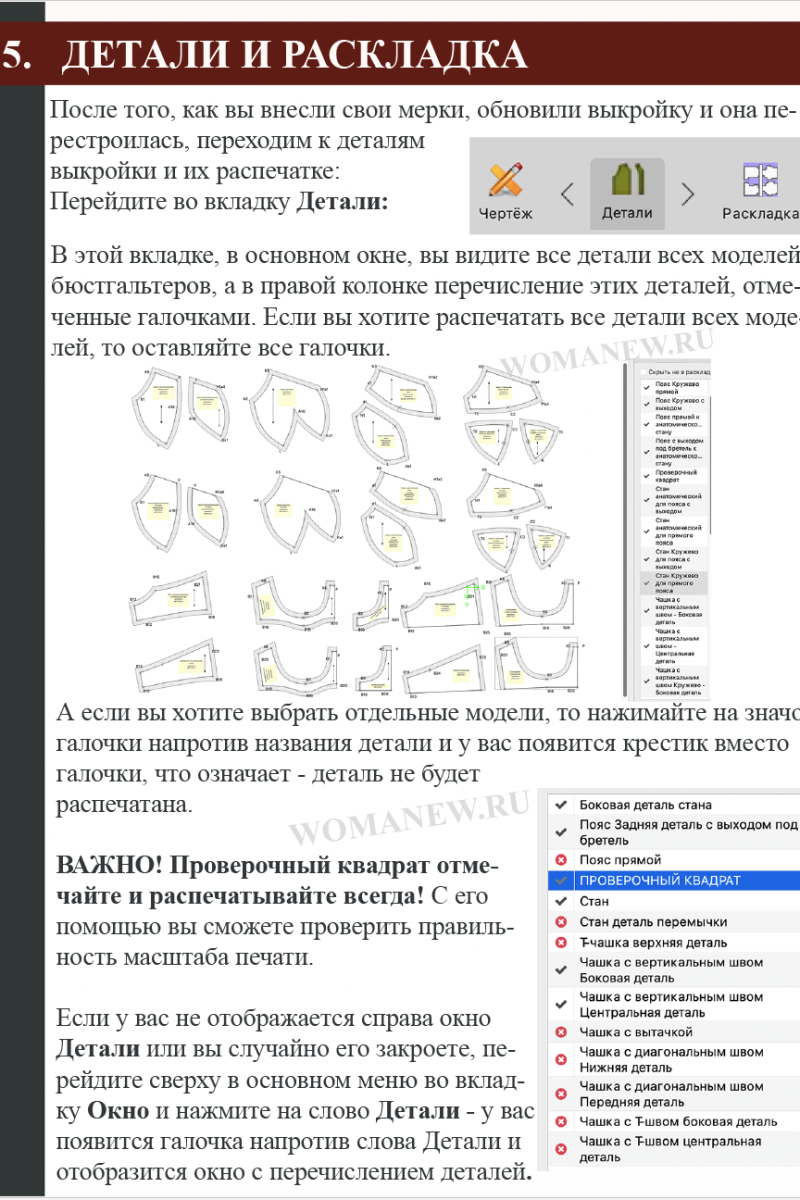The height and width of the screenshot is (1200, 800).
Task: Uncheck Пояс Задняя деталь с выходом под бретель
Action: 561,832
